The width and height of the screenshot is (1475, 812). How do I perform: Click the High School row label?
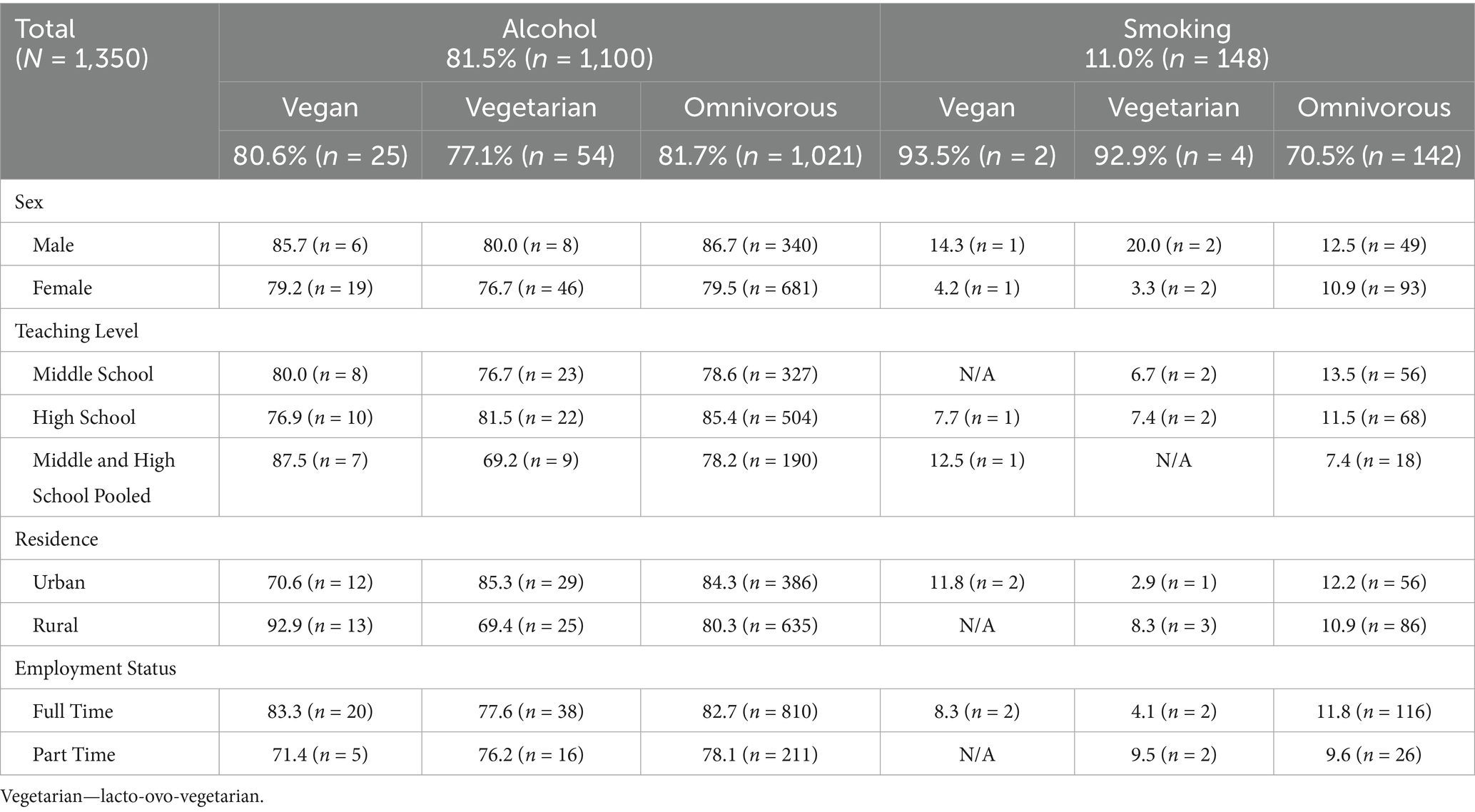coord(83,417)
